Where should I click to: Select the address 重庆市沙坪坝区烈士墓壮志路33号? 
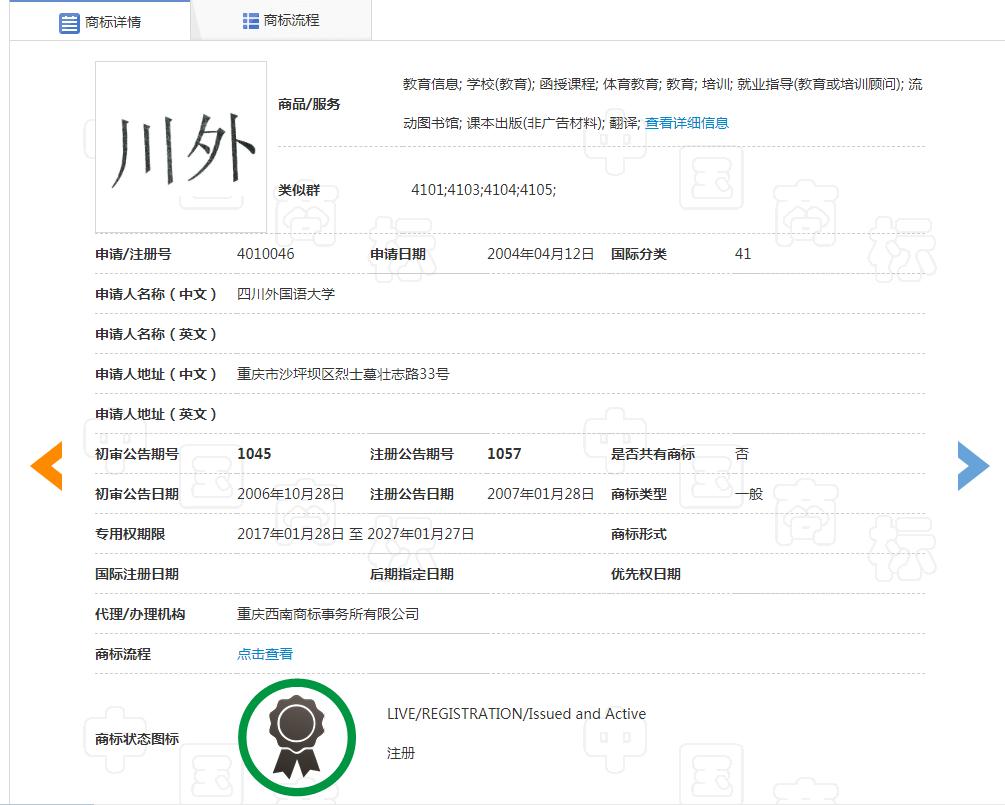[x=343, y=374]
